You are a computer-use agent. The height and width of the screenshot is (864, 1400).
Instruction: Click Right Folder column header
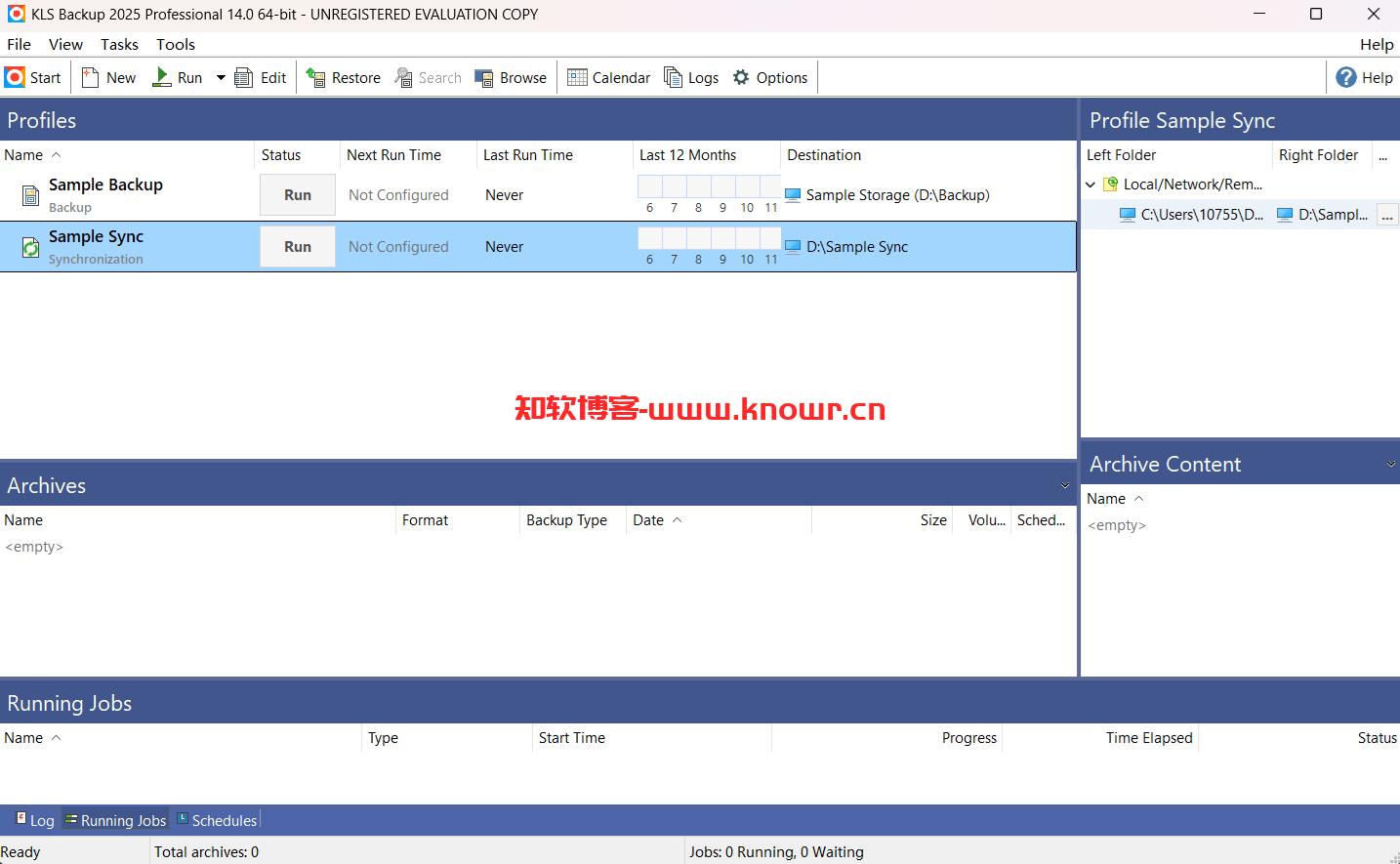point(1323,155)
